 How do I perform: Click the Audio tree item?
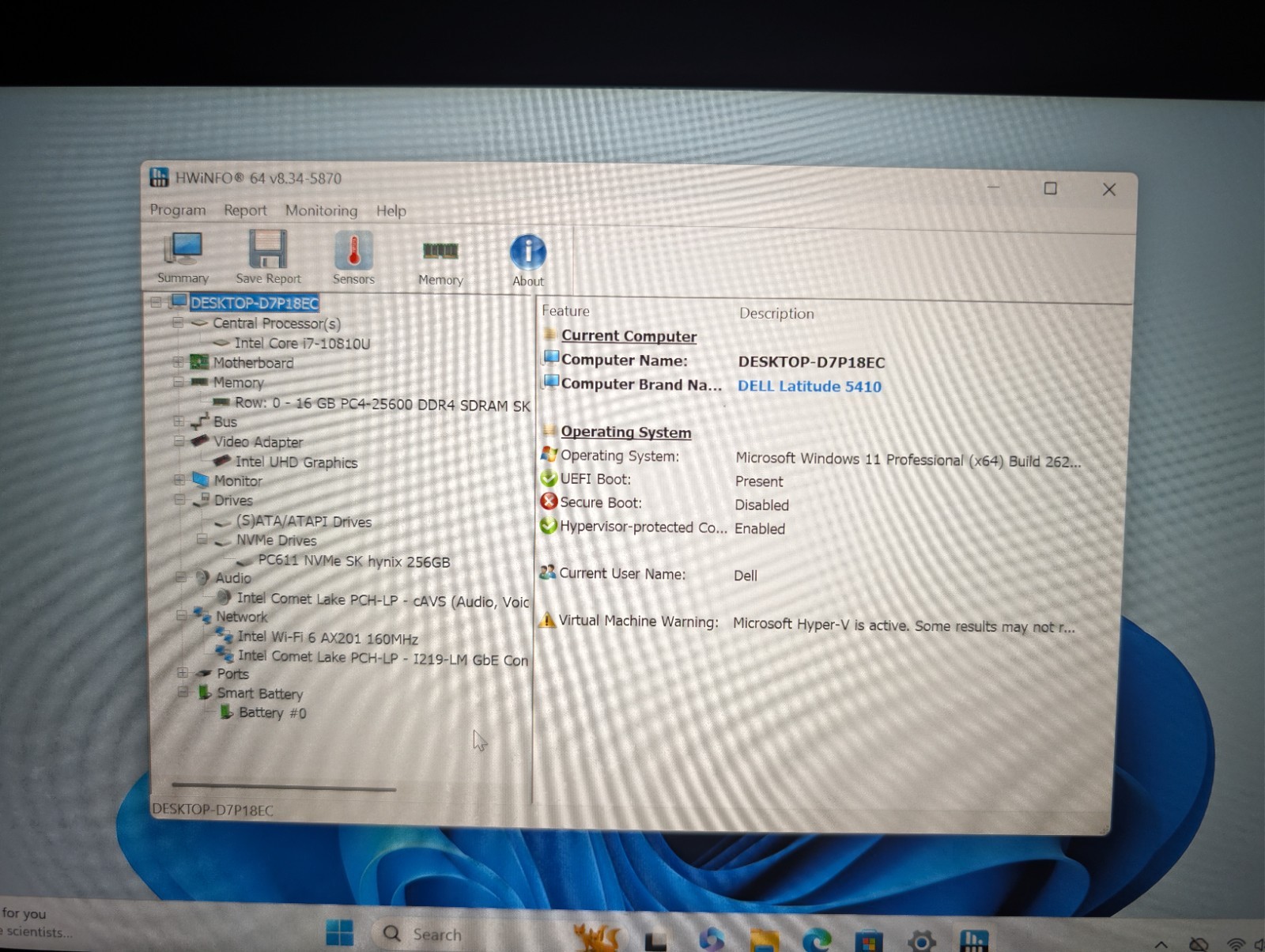coord(233,578)
